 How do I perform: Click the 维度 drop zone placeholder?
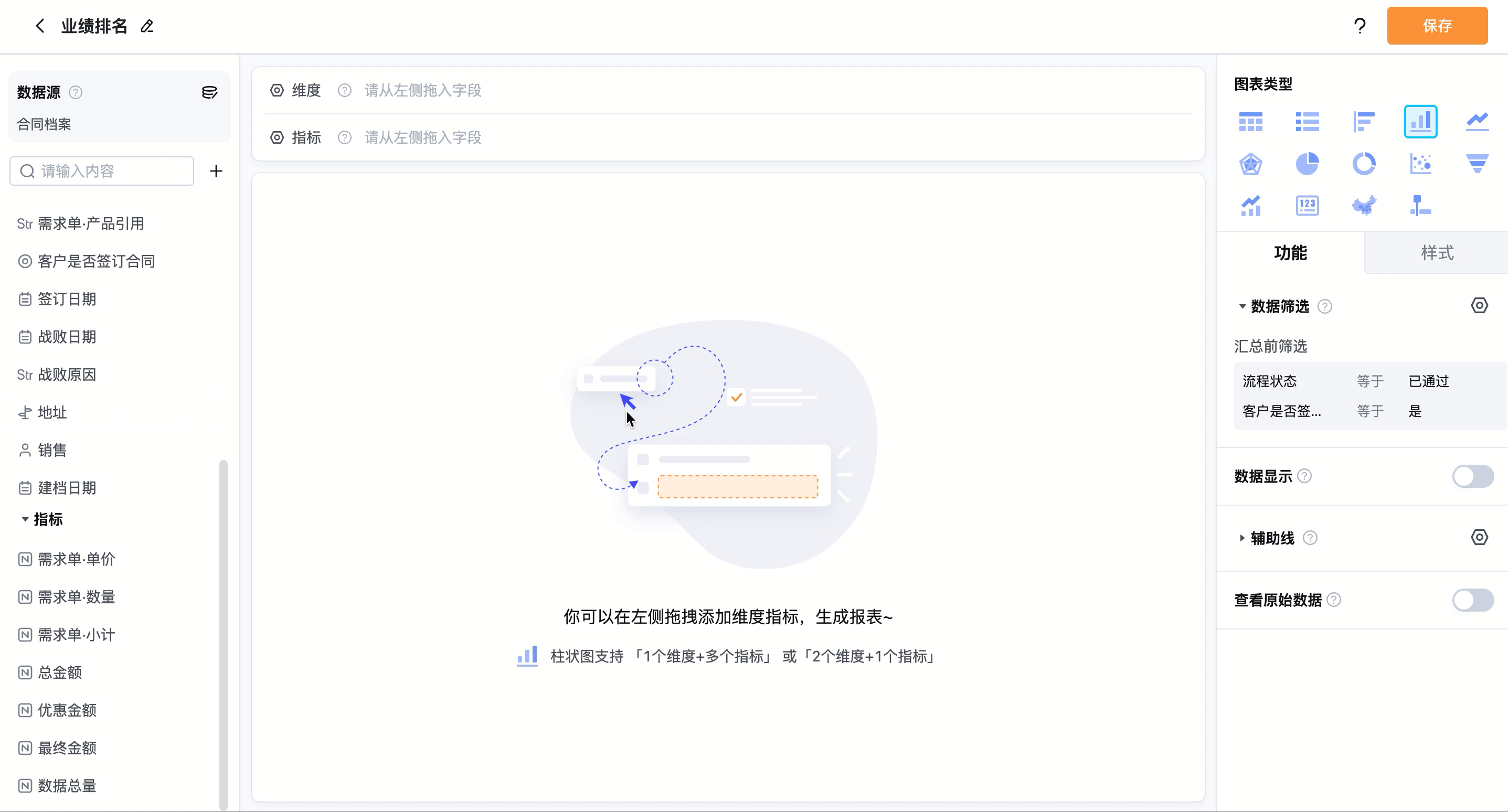pyautogui.click(x=423, y=90)
